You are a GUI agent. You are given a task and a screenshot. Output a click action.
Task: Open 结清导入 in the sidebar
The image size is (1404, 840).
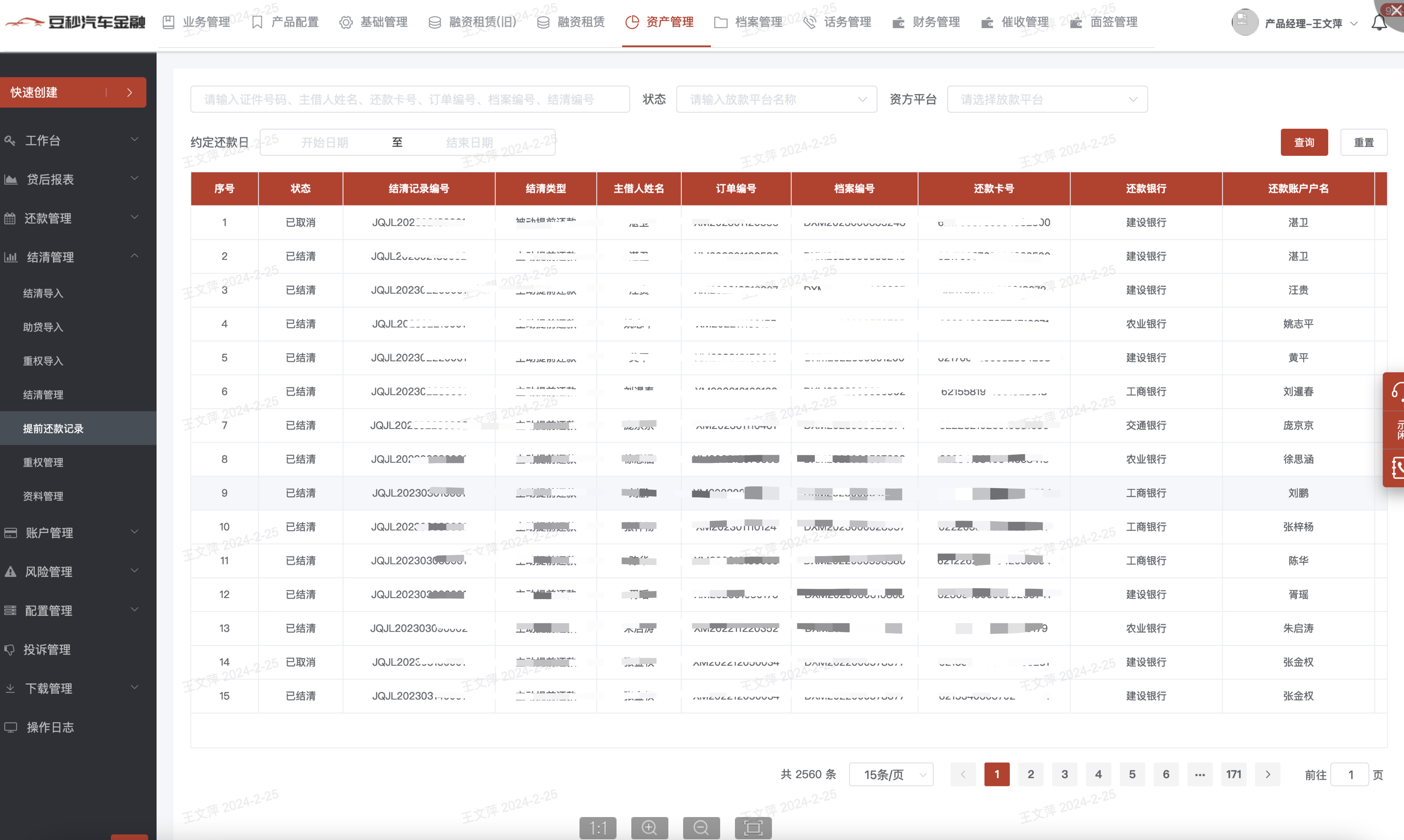[43, 293]
